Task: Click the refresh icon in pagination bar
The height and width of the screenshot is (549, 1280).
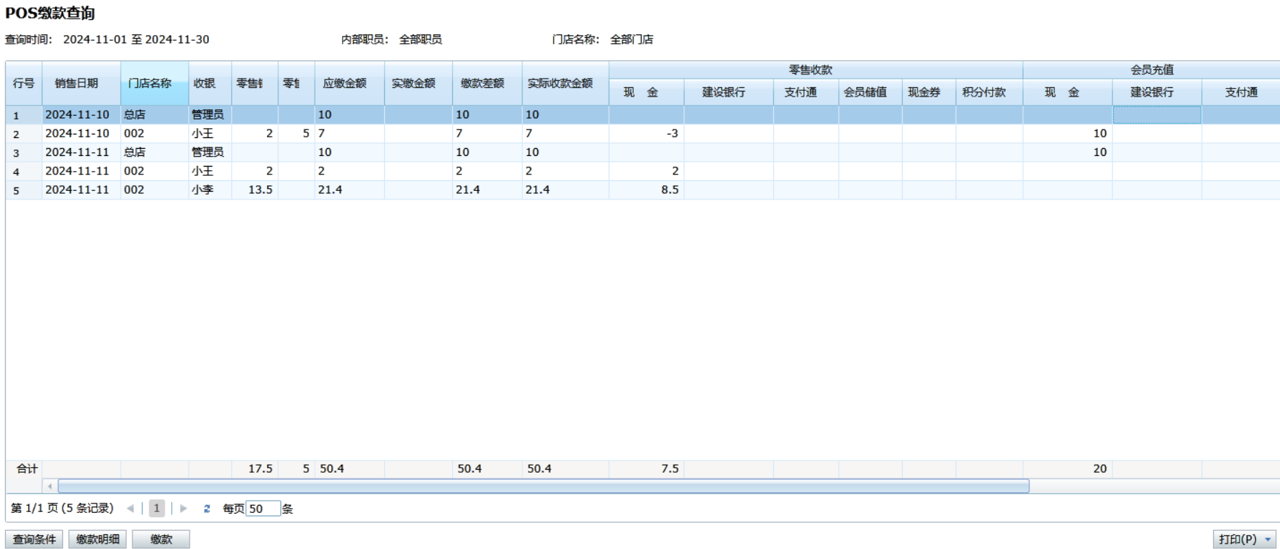Action: click(x=207, y=509)
